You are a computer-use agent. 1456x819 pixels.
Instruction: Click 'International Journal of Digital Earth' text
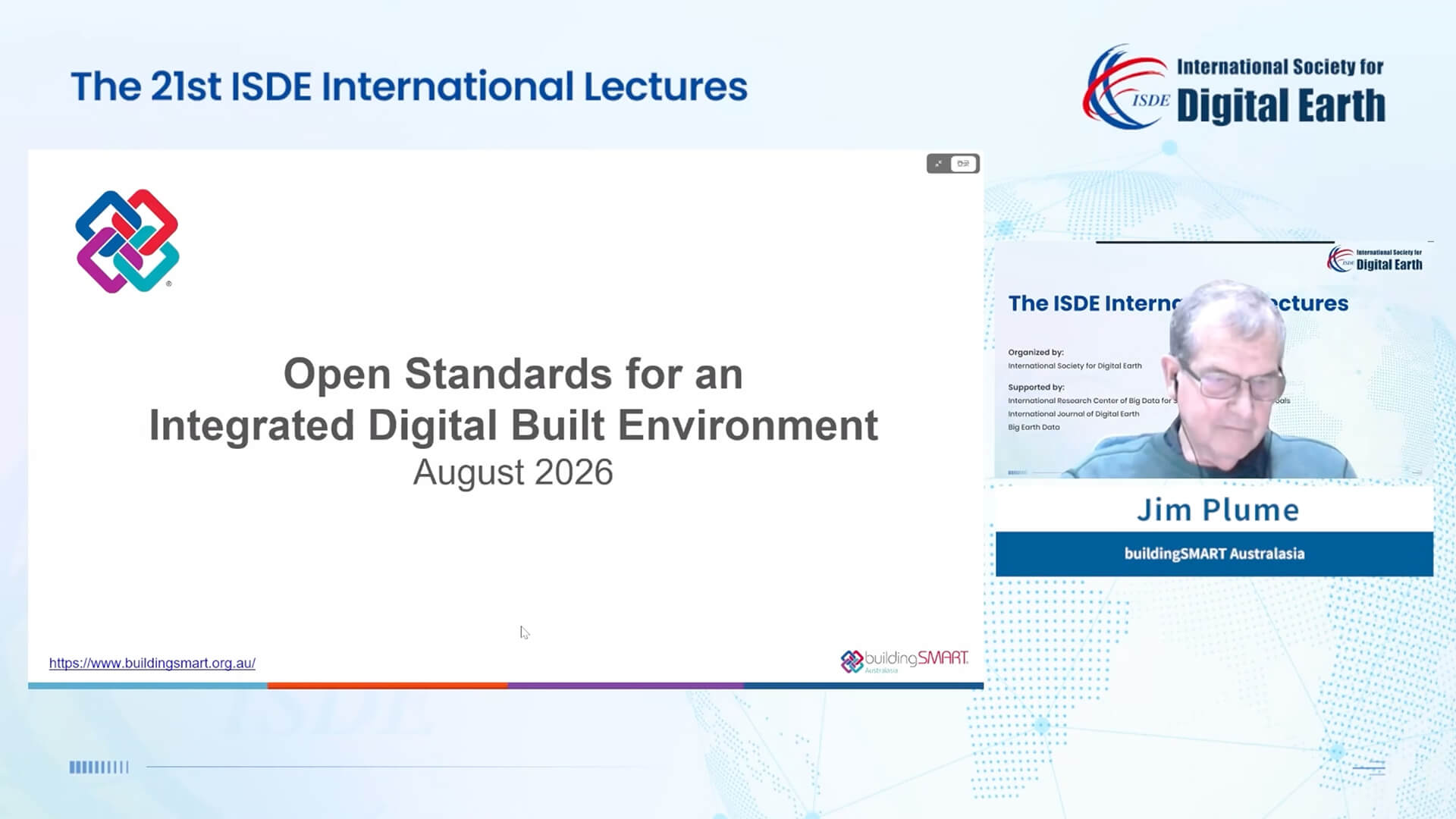tap(1073, 414)
